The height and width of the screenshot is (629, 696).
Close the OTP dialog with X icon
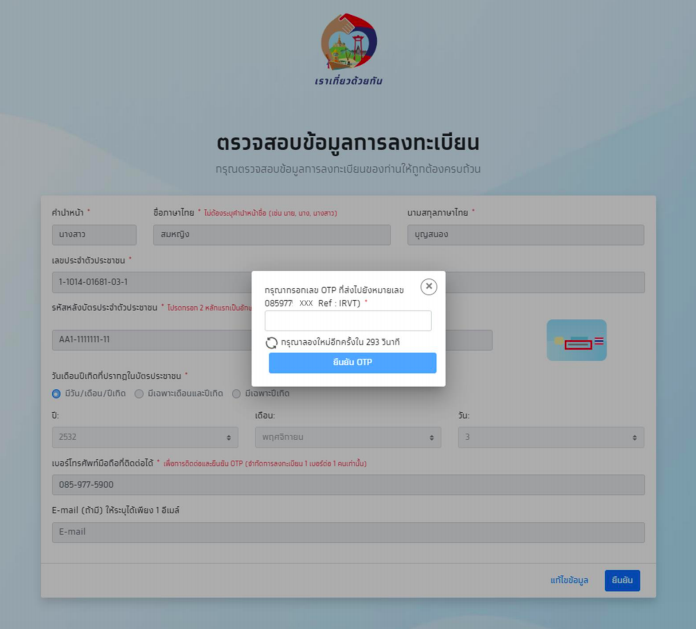coord(428,287)
